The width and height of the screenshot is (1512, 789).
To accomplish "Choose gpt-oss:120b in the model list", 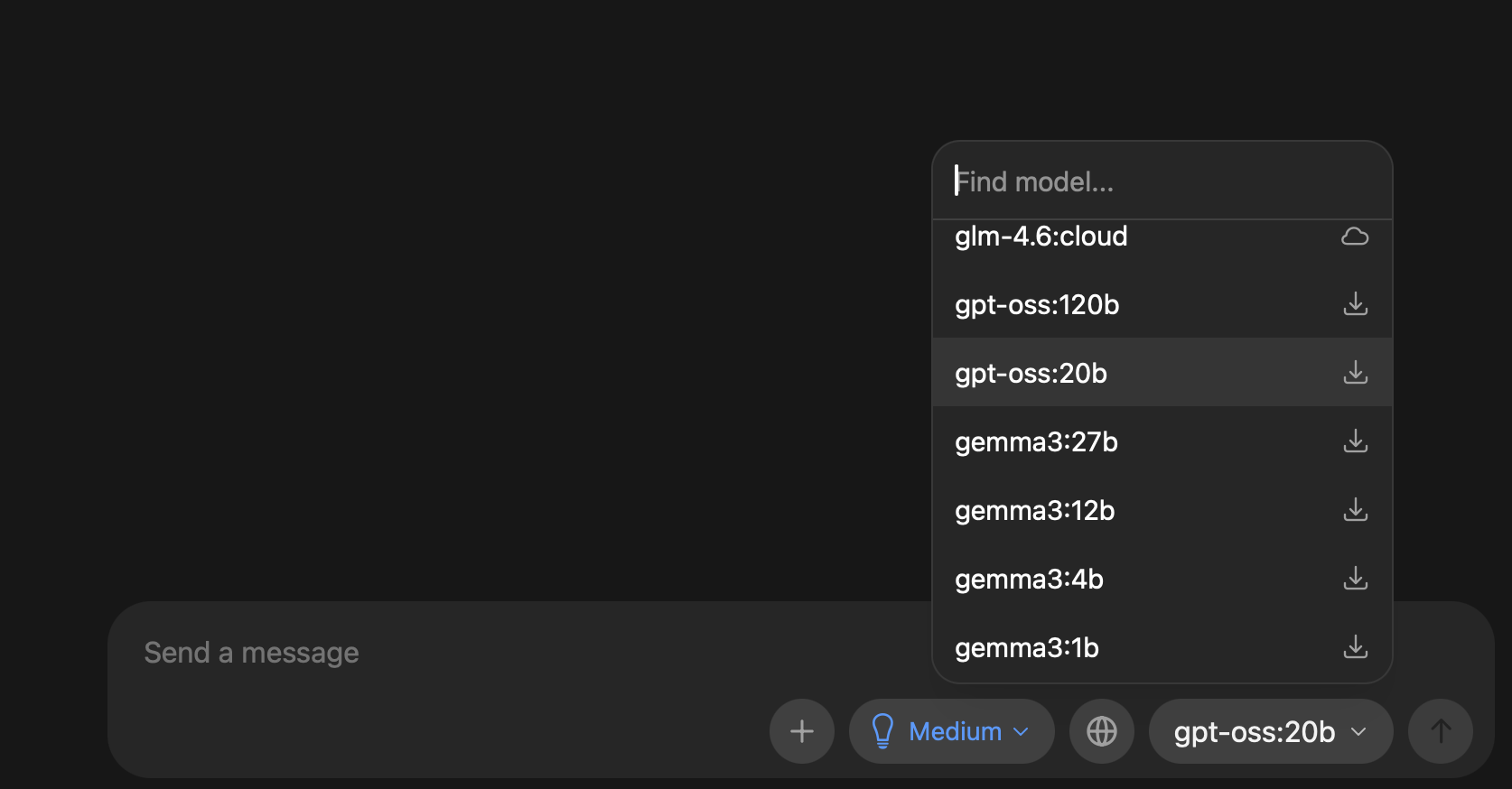I will 1037,305.
